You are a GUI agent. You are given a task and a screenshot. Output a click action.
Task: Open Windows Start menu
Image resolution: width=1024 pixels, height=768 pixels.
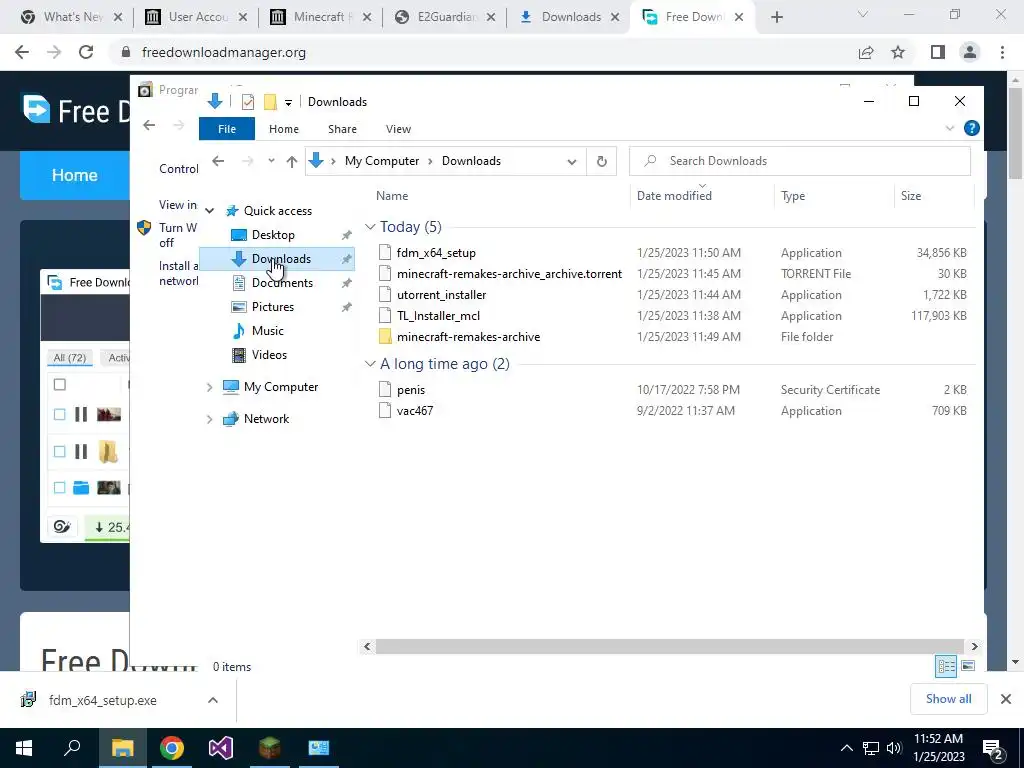point(24,748)
